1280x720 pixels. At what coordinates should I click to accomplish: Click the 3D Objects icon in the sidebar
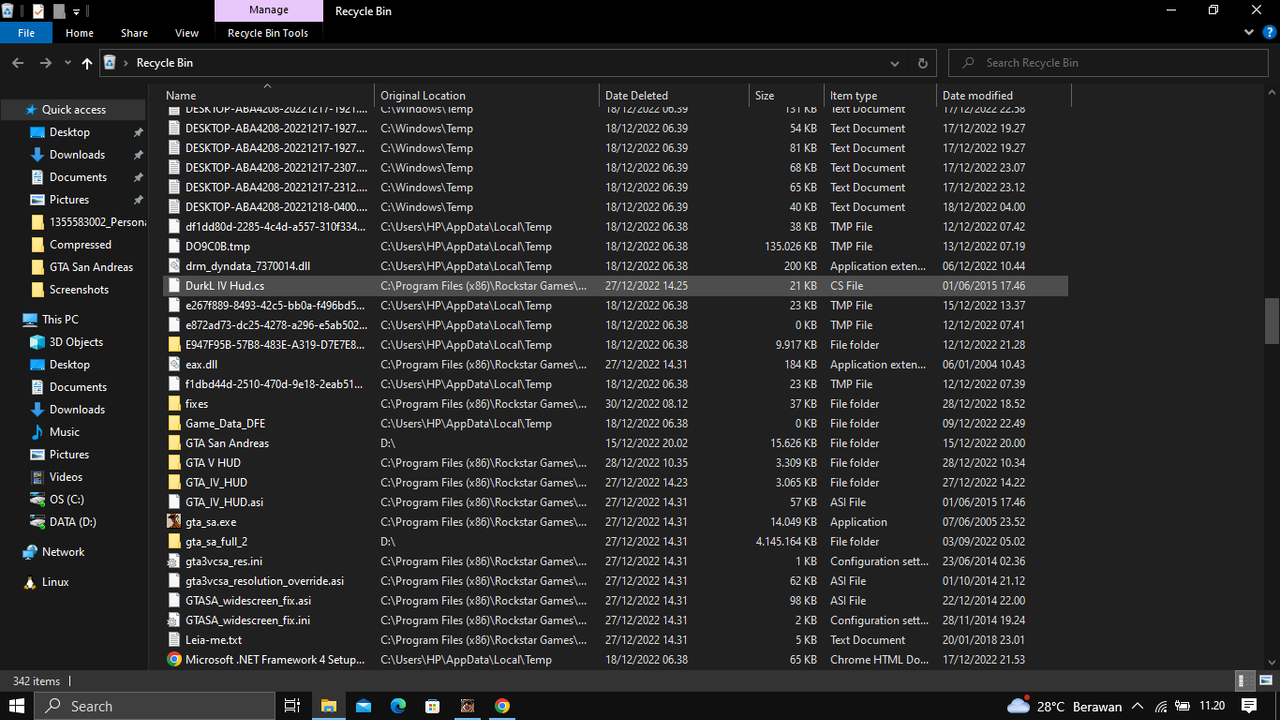(37, 342)
